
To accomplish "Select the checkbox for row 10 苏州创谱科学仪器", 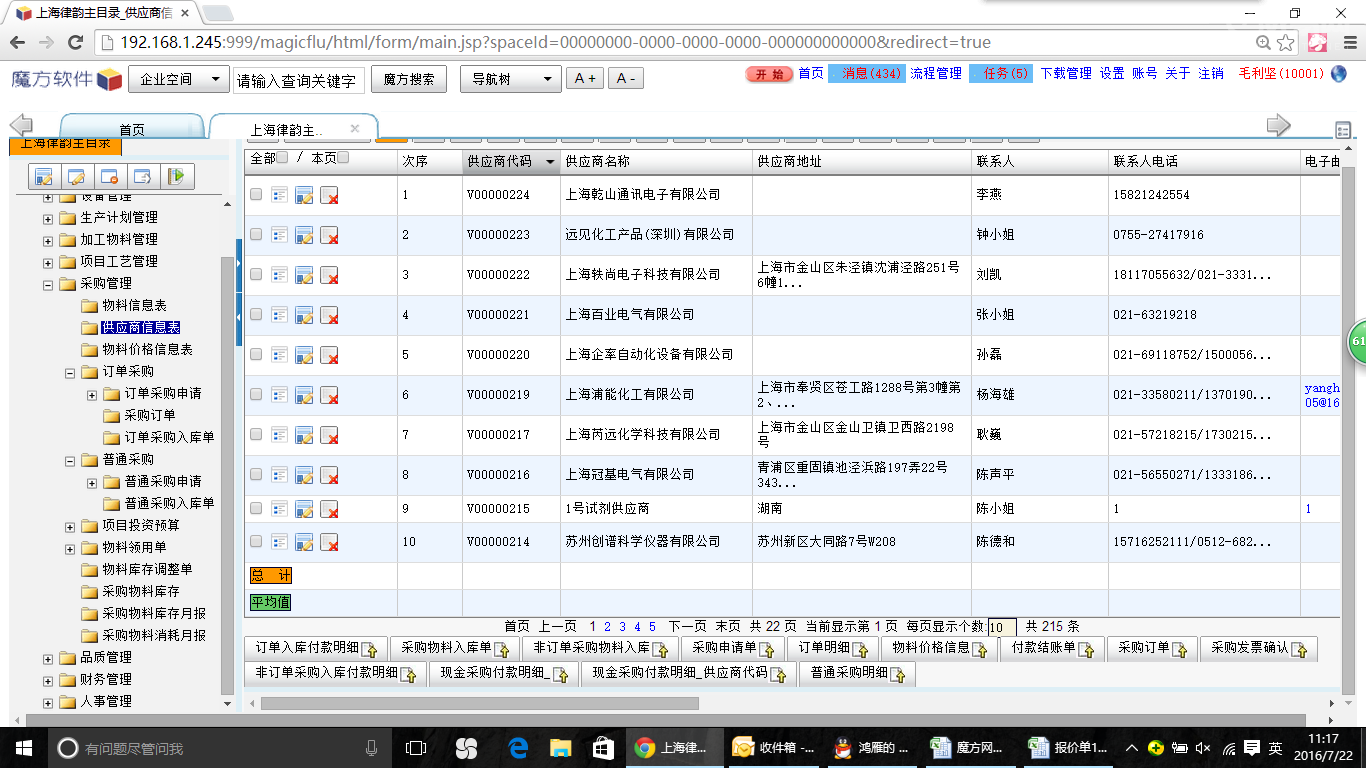I will (x=256, y=541).
